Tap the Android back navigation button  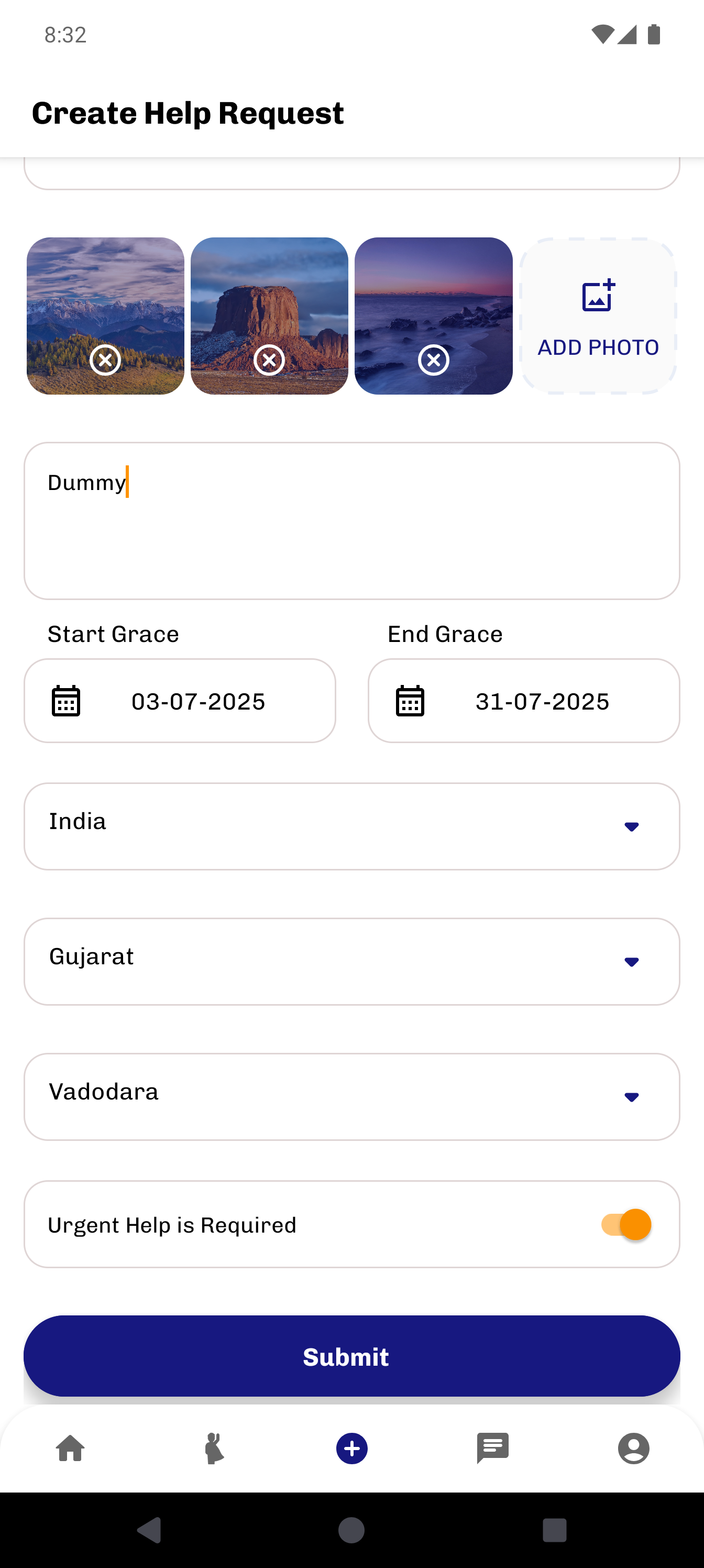pos(149,1530)
